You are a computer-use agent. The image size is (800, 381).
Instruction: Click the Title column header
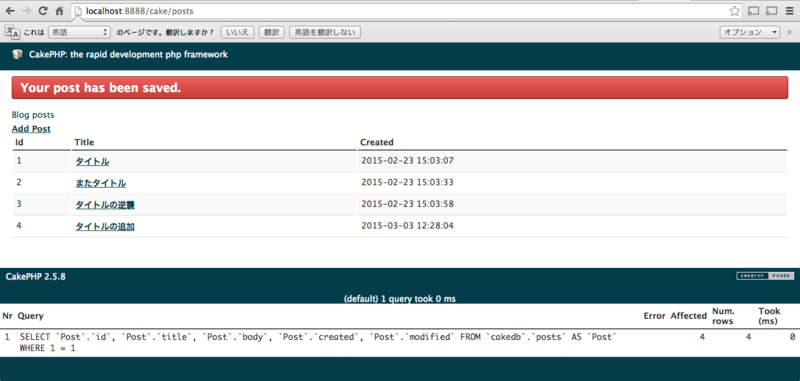click(x=84, y=142)
